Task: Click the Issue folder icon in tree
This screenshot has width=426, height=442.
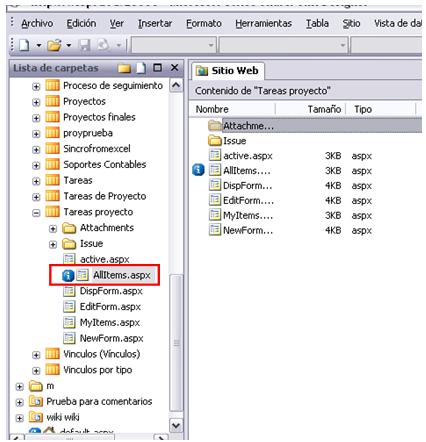Action: pyautogui.click(x=69, y=244)
